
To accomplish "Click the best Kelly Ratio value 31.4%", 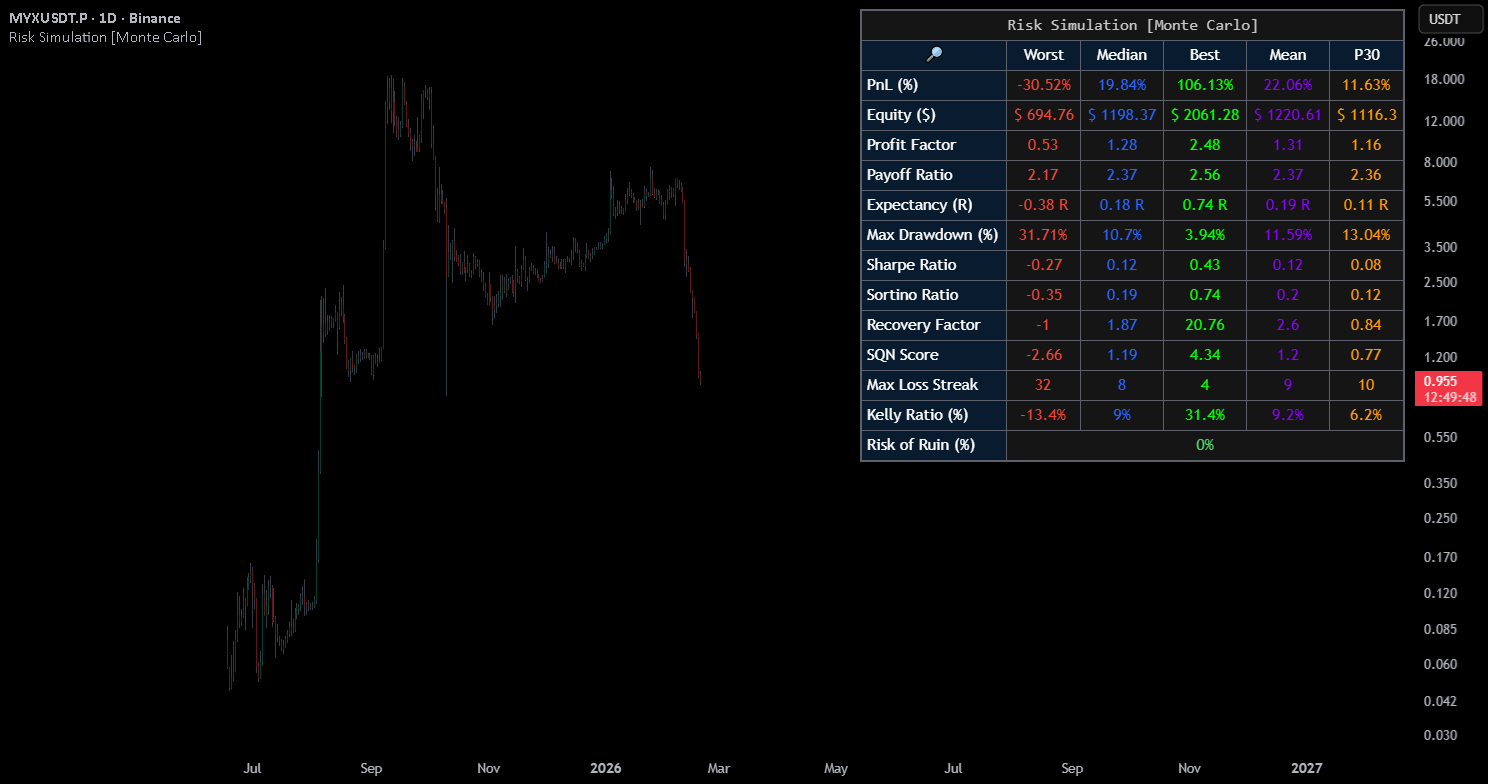I will tap(1205, 415).
